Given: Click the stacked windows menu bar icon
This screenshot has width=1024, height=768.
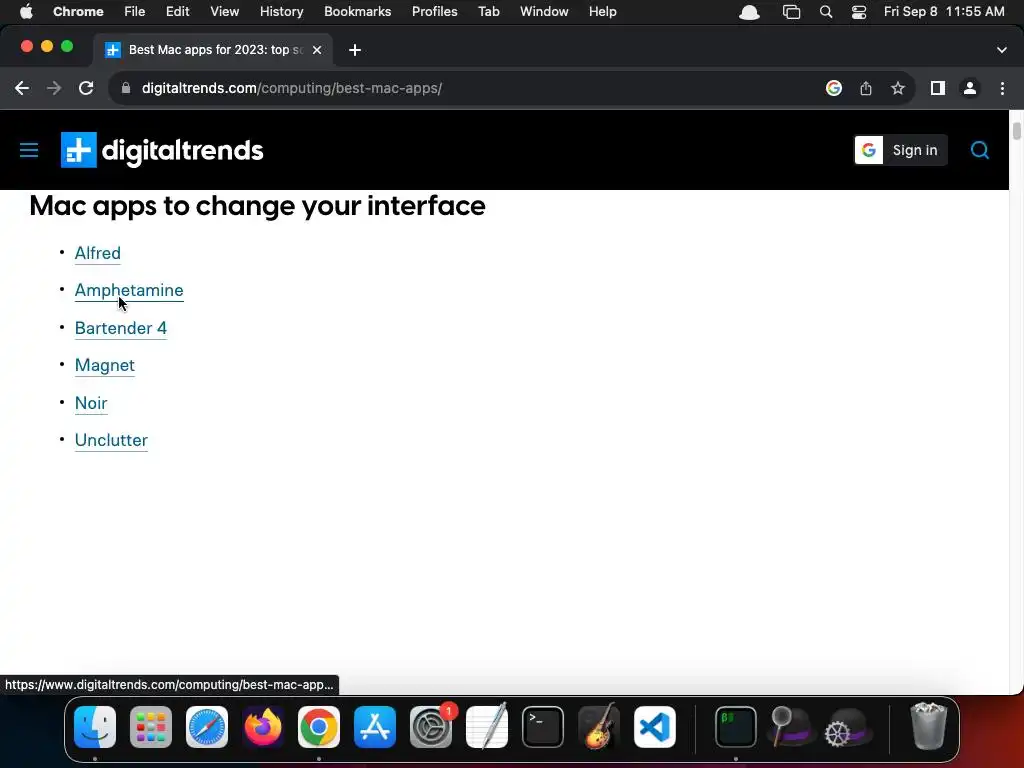Looking at the screenshot, I should click(792, 12).
